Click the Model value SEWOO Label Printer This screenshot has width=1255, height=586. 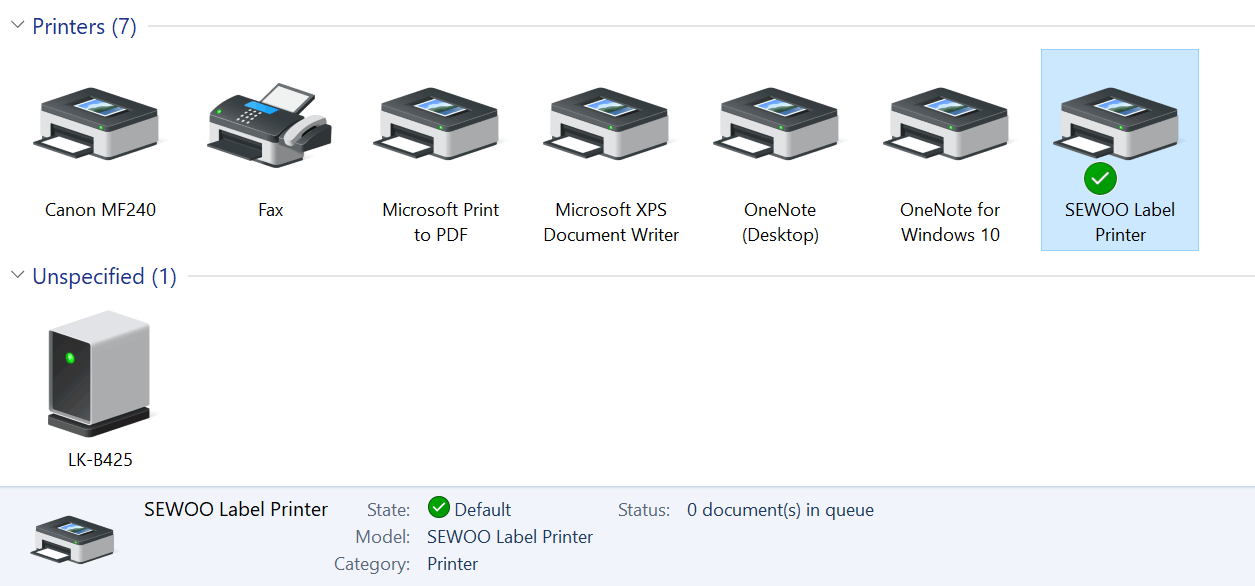click(x=510, y=537)
